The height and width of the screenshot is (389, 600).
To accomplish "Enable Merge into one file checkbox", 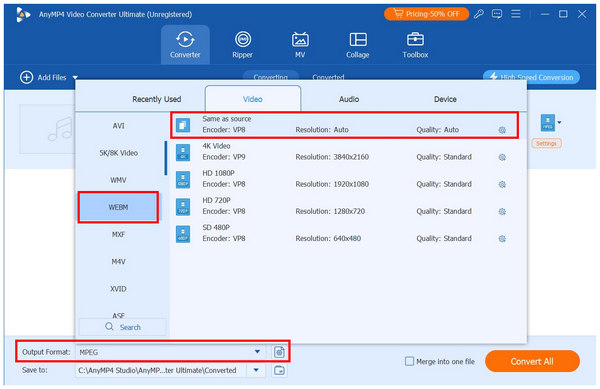I will 409,361.
